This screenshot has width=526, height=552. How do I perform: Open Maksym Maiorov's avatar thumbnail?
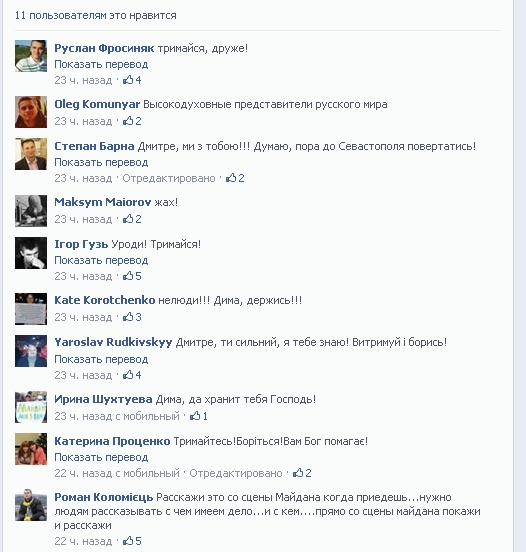point(31,211)
